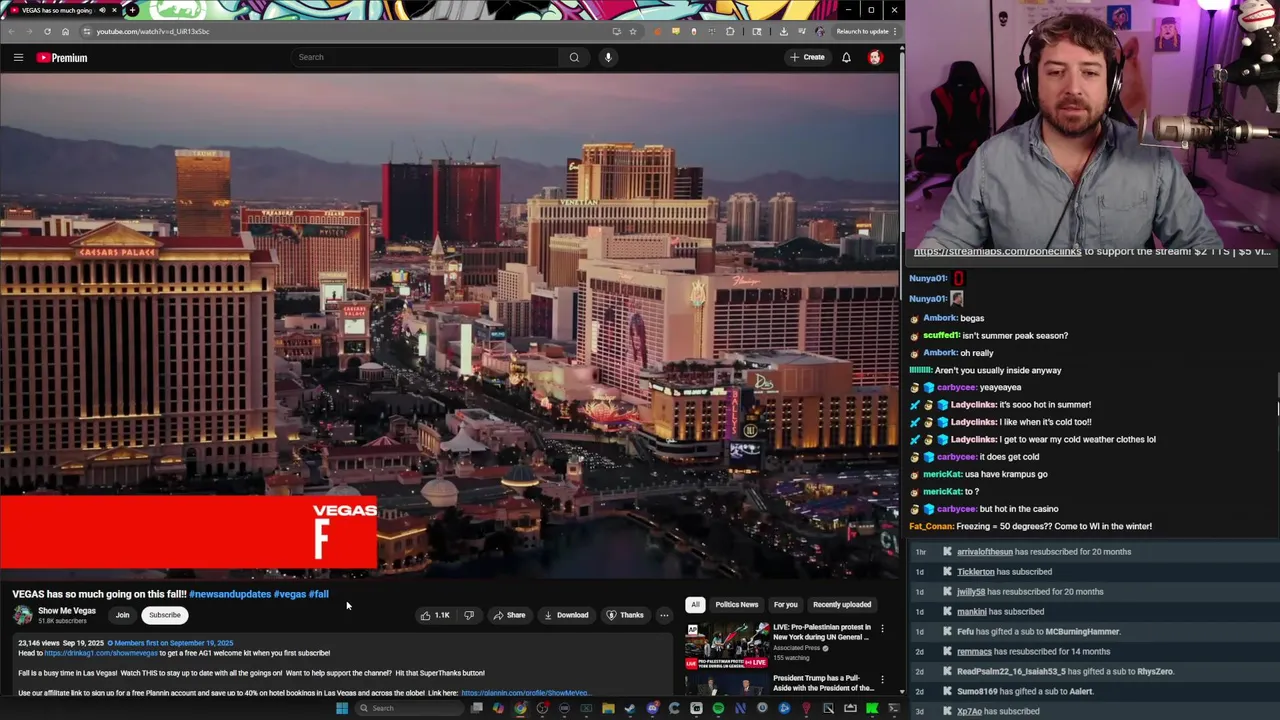Click browser back arrow

coord(12,31)
